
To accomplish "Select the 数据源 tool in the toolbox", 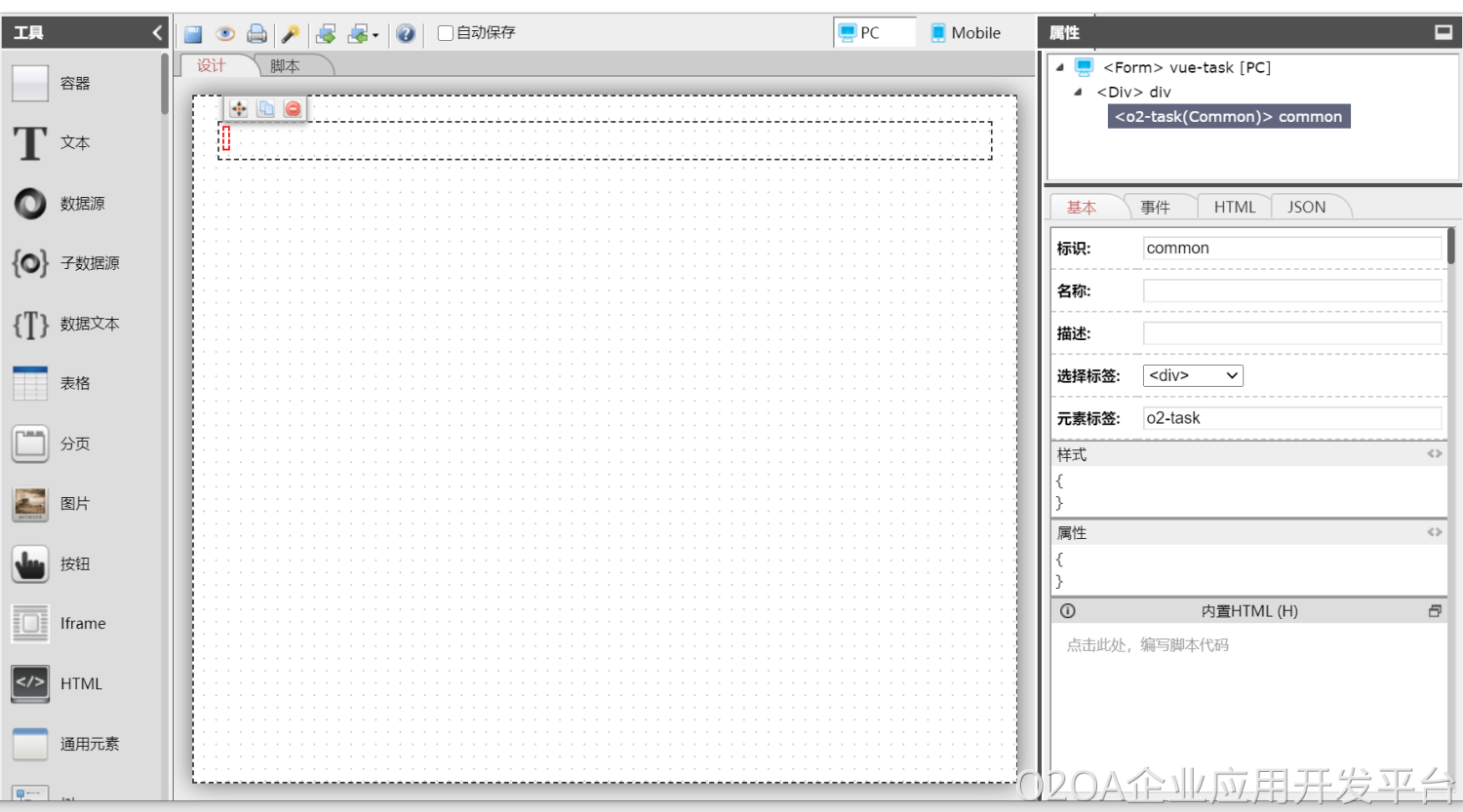I will click(x=82, y=204).
